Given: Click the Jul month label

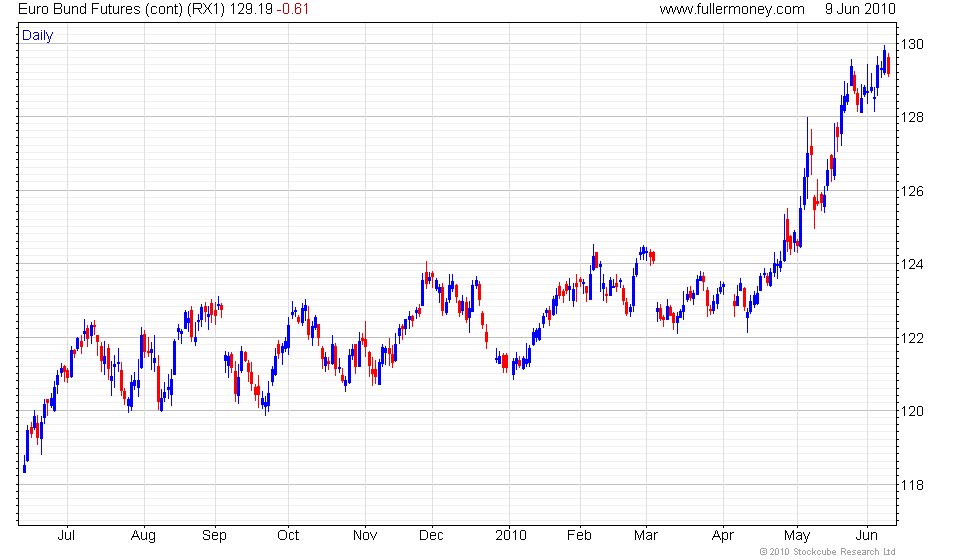Looking at the screenshot, I should [x=66, y=536].
